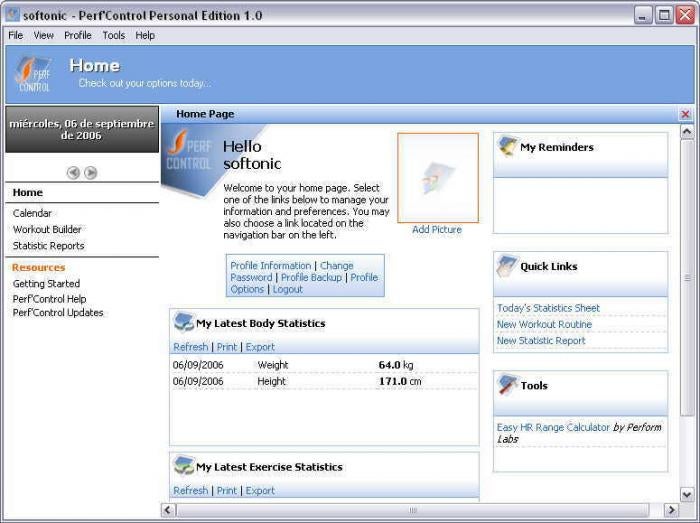Click the horizontal scrollbar right arrow
The image size is (700, 523).
coord(671,510)
